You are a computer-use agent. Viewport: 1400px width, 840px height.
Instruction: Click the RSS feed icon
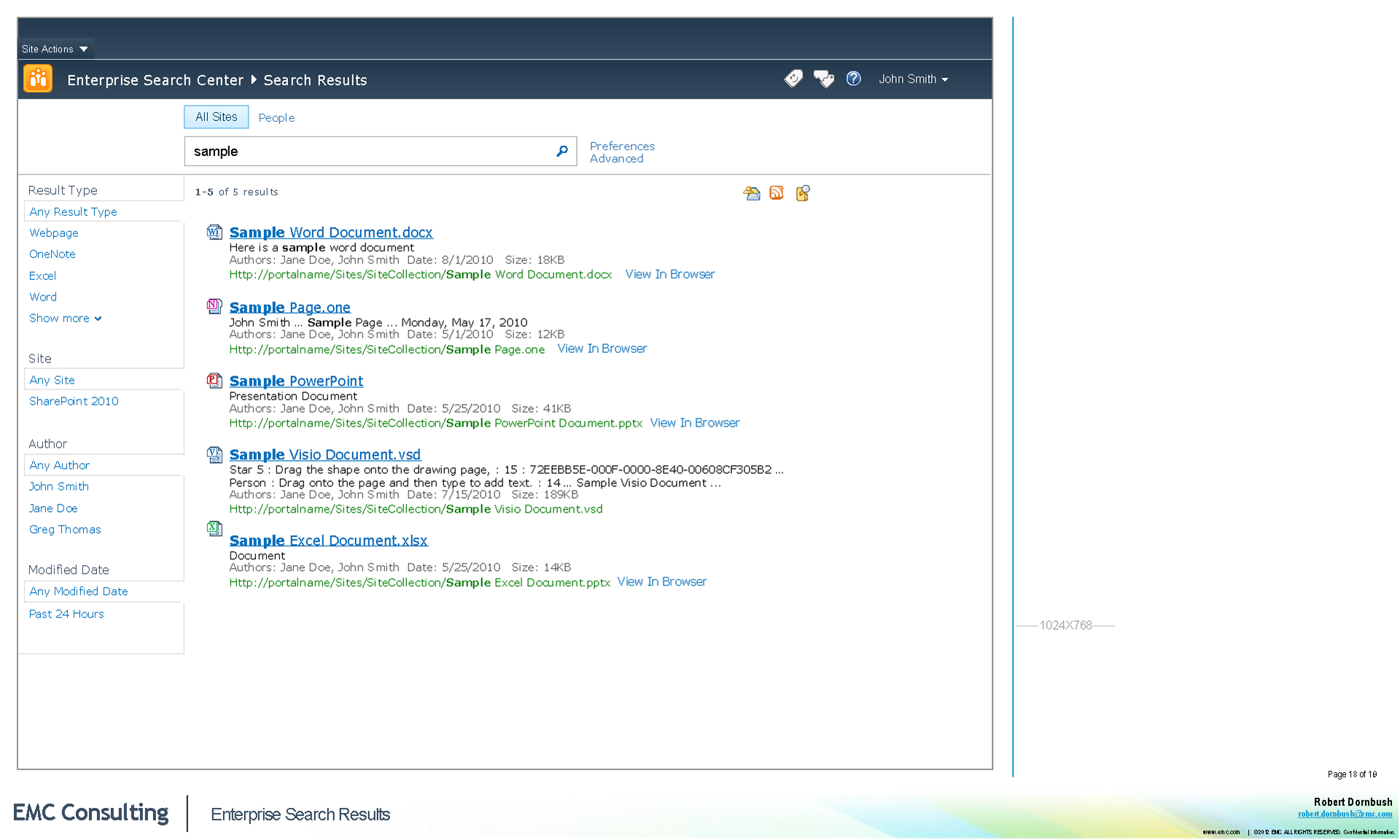777,193
